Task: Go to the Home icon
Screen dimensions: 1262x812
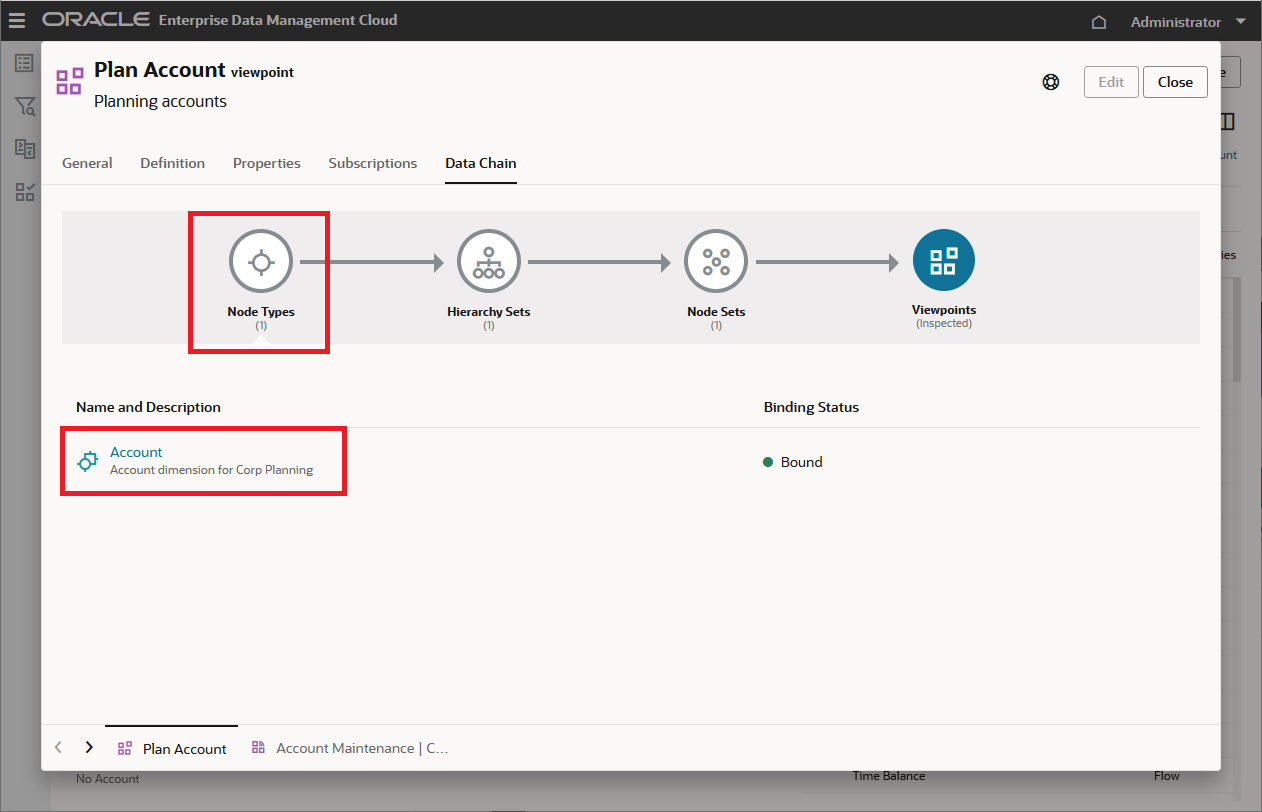Action: (x=1099, y=21)
